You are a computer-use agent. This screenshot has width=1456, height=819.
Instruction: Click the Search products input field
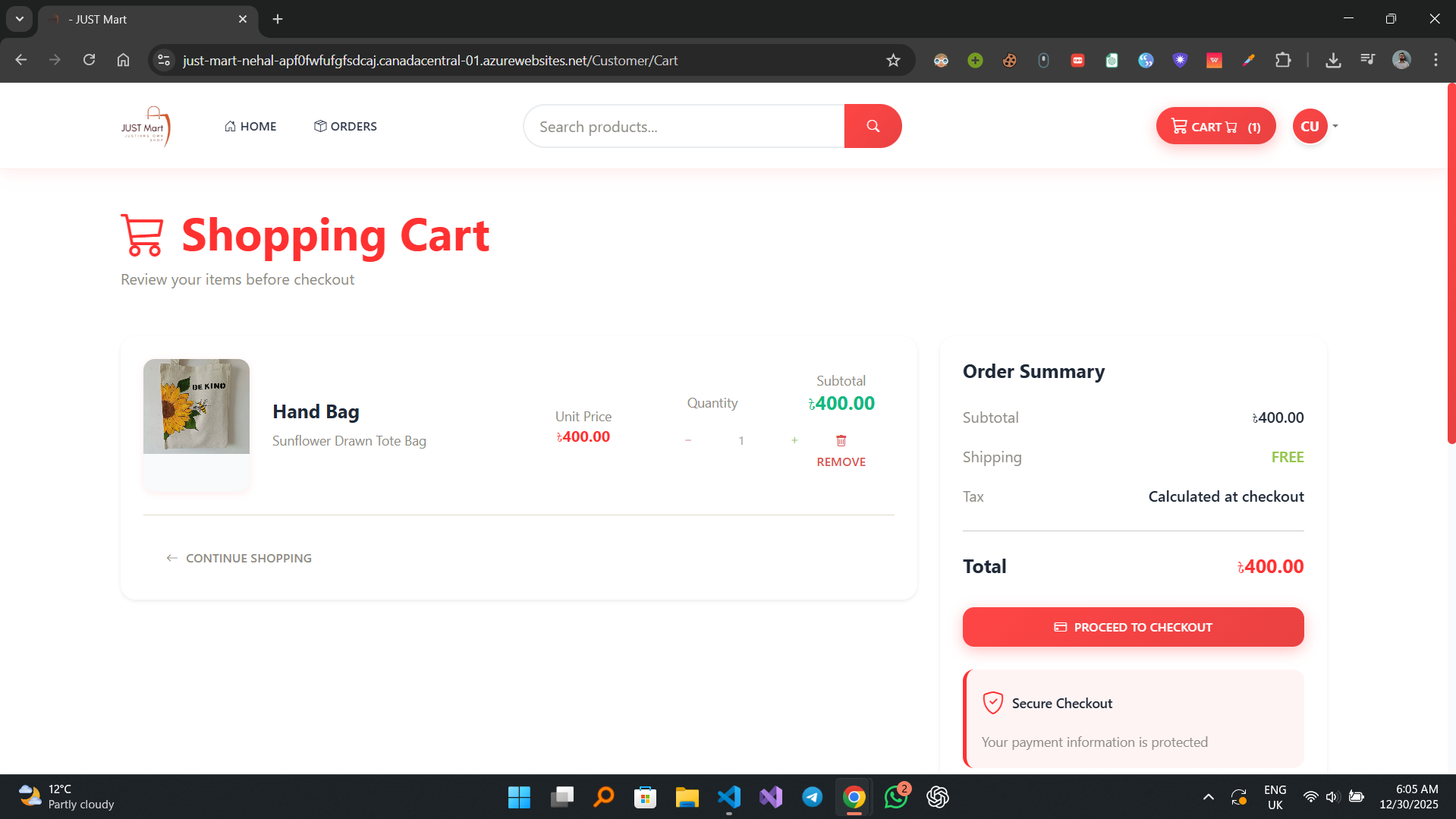click(x=683, y=126)
